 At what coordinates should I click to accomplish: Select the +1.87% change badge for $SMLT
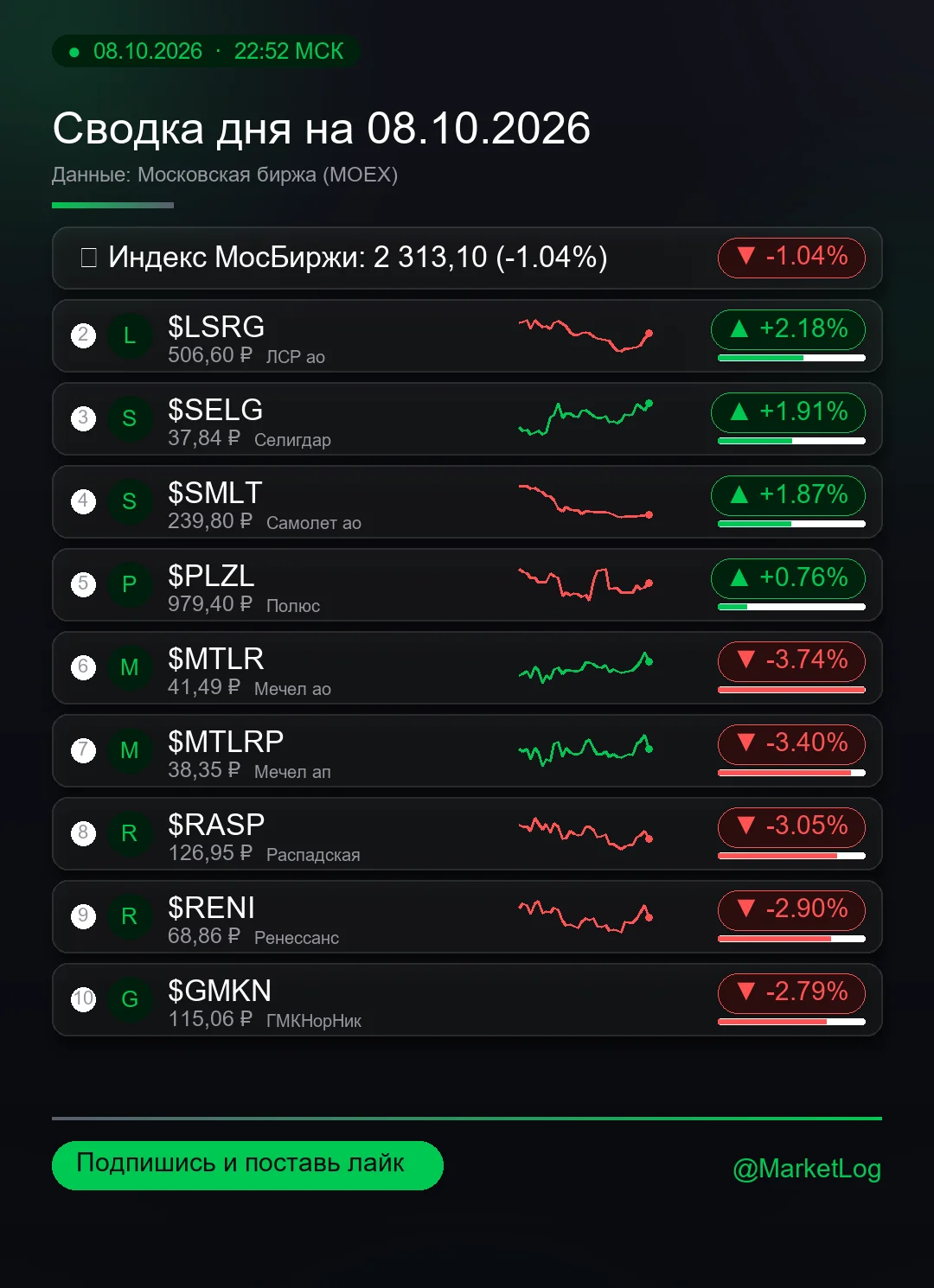[x=788, y=494]
